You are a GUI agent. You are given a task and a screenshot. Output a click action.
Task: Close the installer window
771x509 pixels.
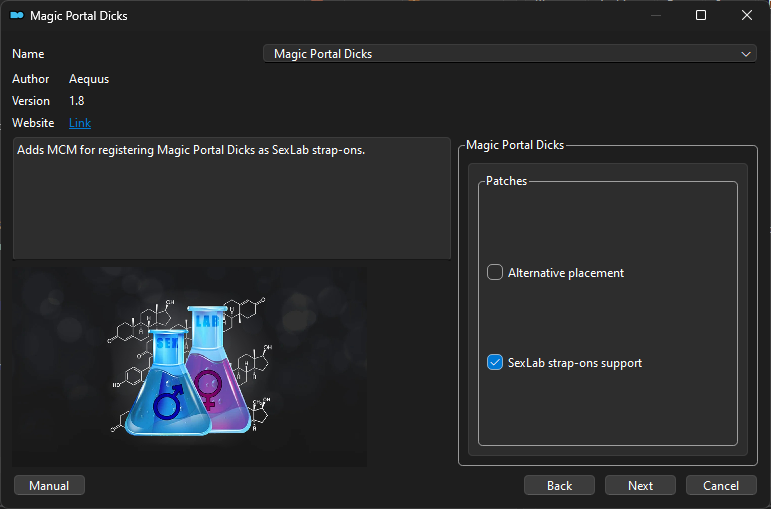(746, 15)
